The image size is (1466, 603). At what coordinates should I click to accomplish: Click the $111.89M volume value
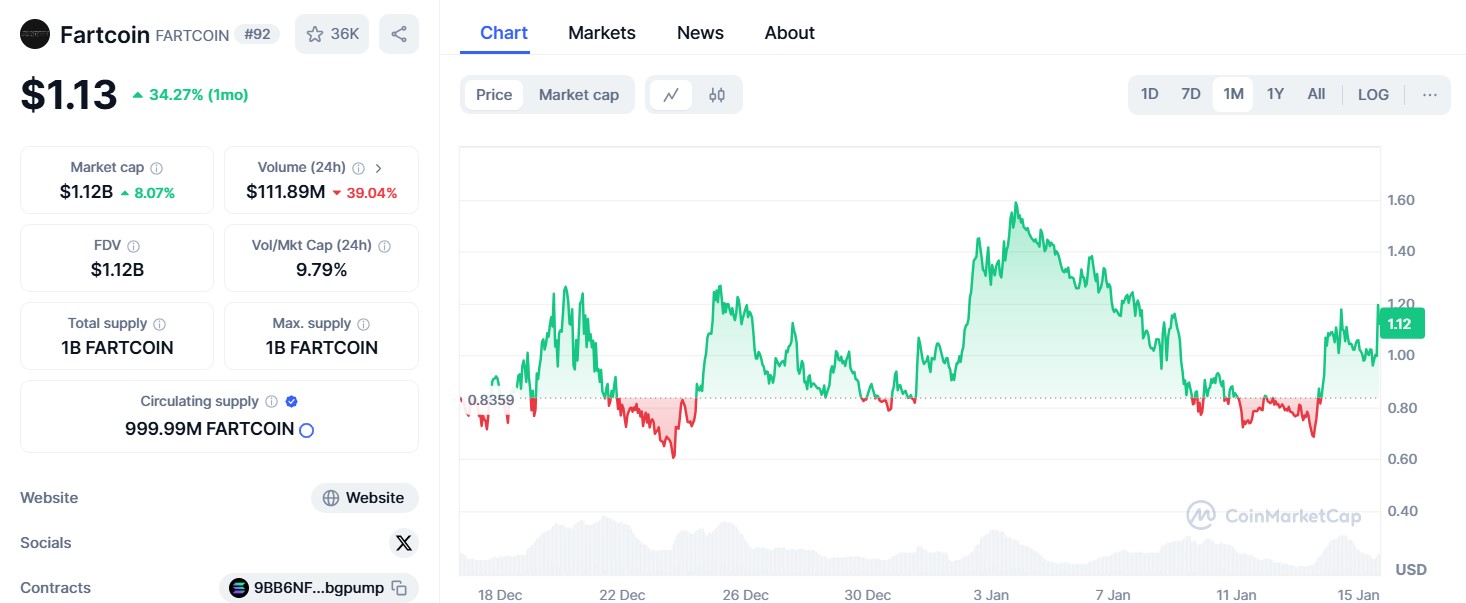(x=286, y=192)
